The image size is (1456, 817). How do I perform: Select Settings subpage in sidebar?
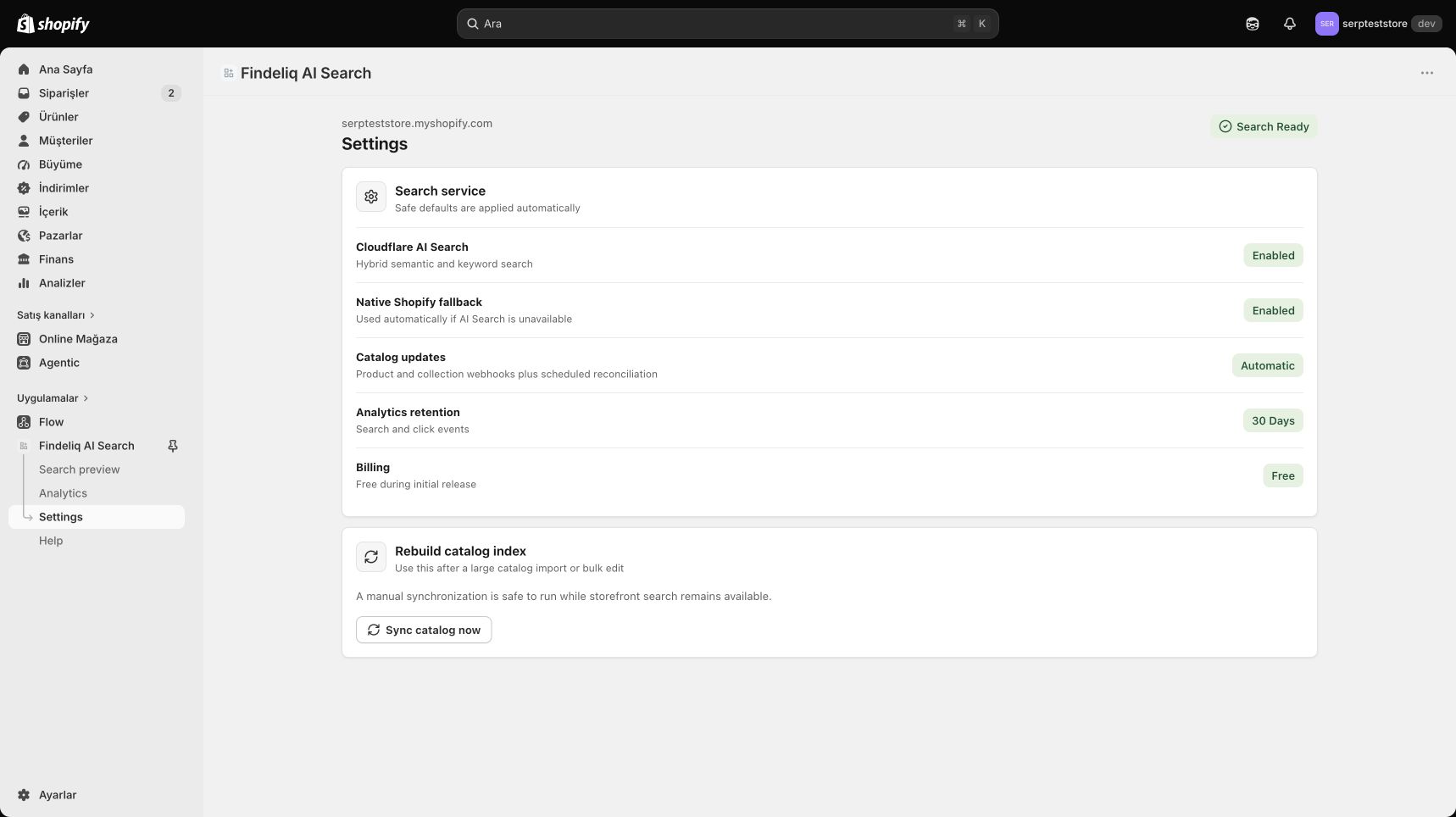(x=97, y=517)
